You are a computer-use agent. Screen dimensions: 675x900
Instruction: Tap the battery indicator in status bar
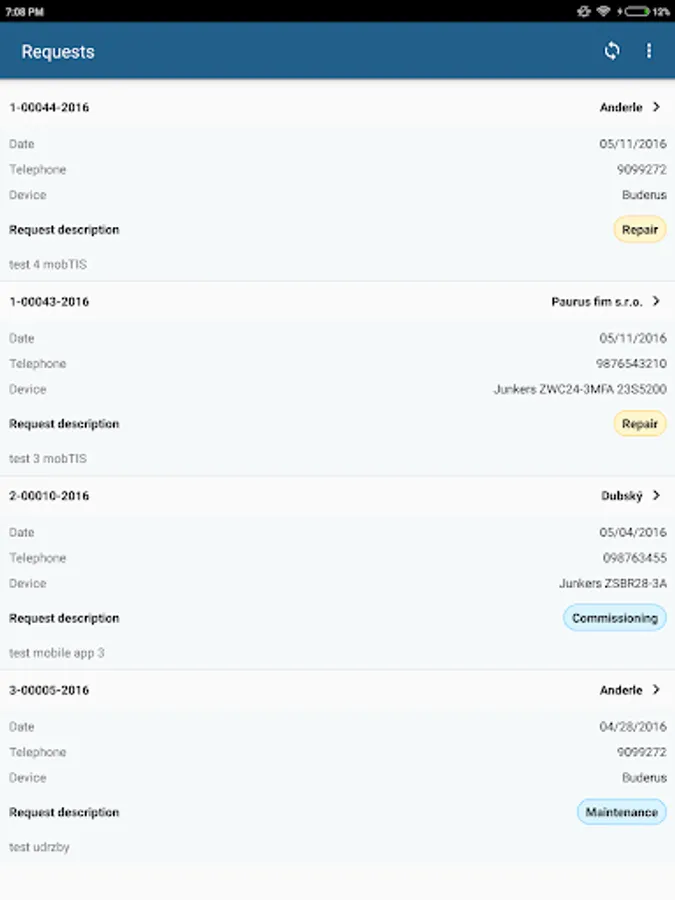(637, 11)
